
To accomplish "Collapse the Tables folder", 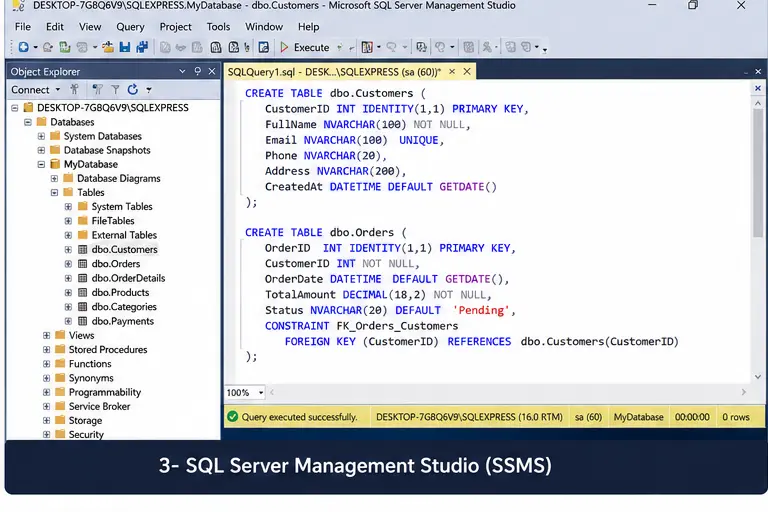I will [x=54, y=193].
